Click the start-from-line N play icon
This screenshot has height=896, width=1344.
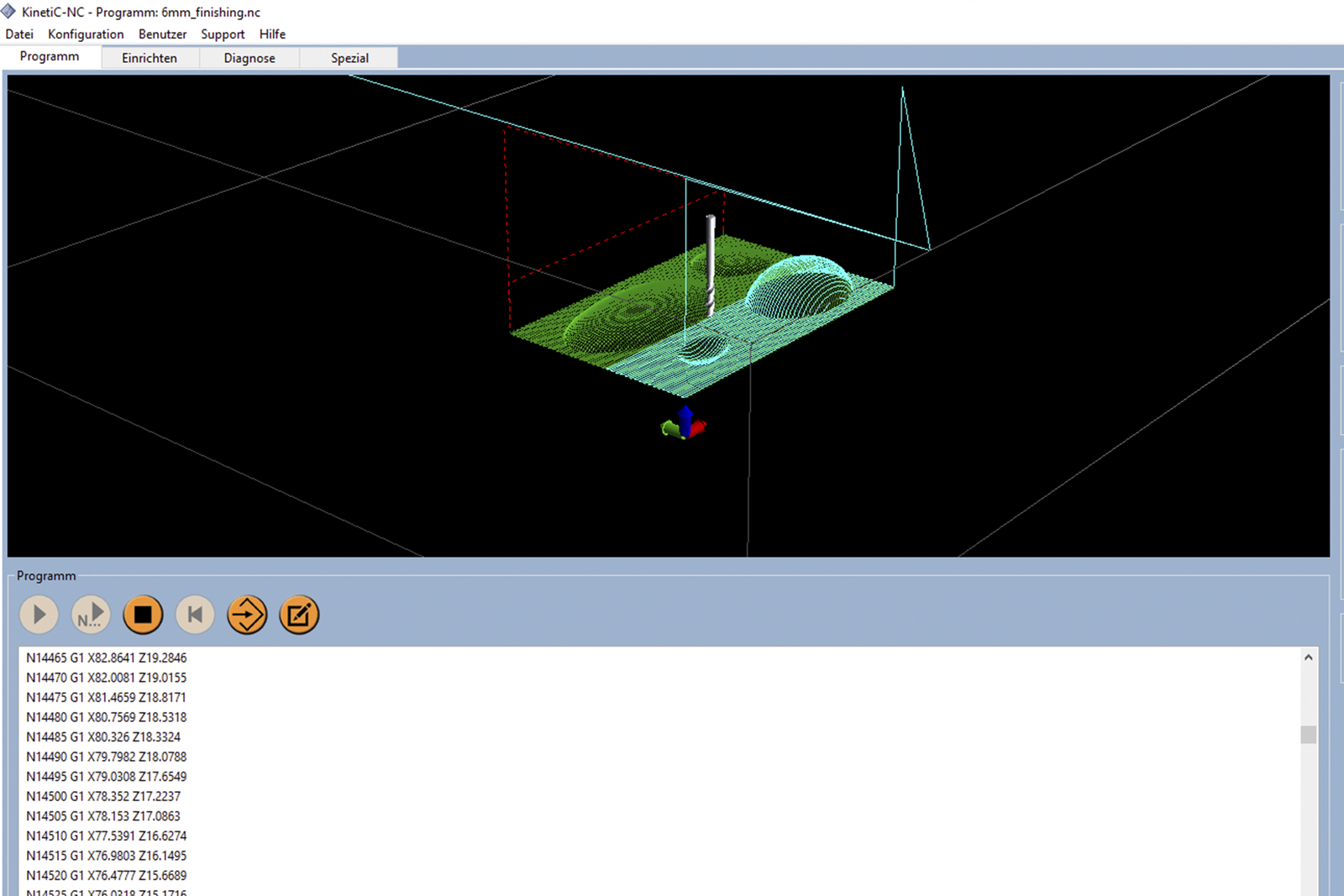click(91, 615)
